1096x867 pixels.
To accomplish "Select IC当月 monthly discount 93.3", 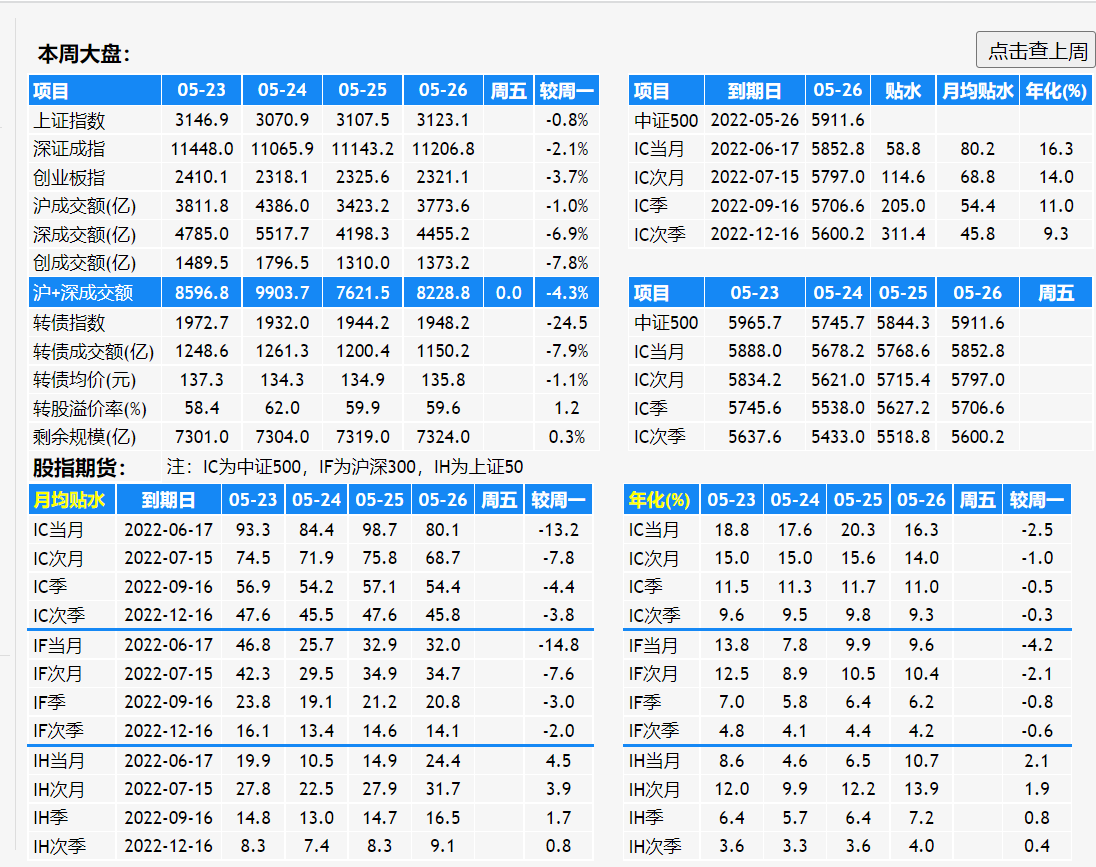I will point(253,530).
